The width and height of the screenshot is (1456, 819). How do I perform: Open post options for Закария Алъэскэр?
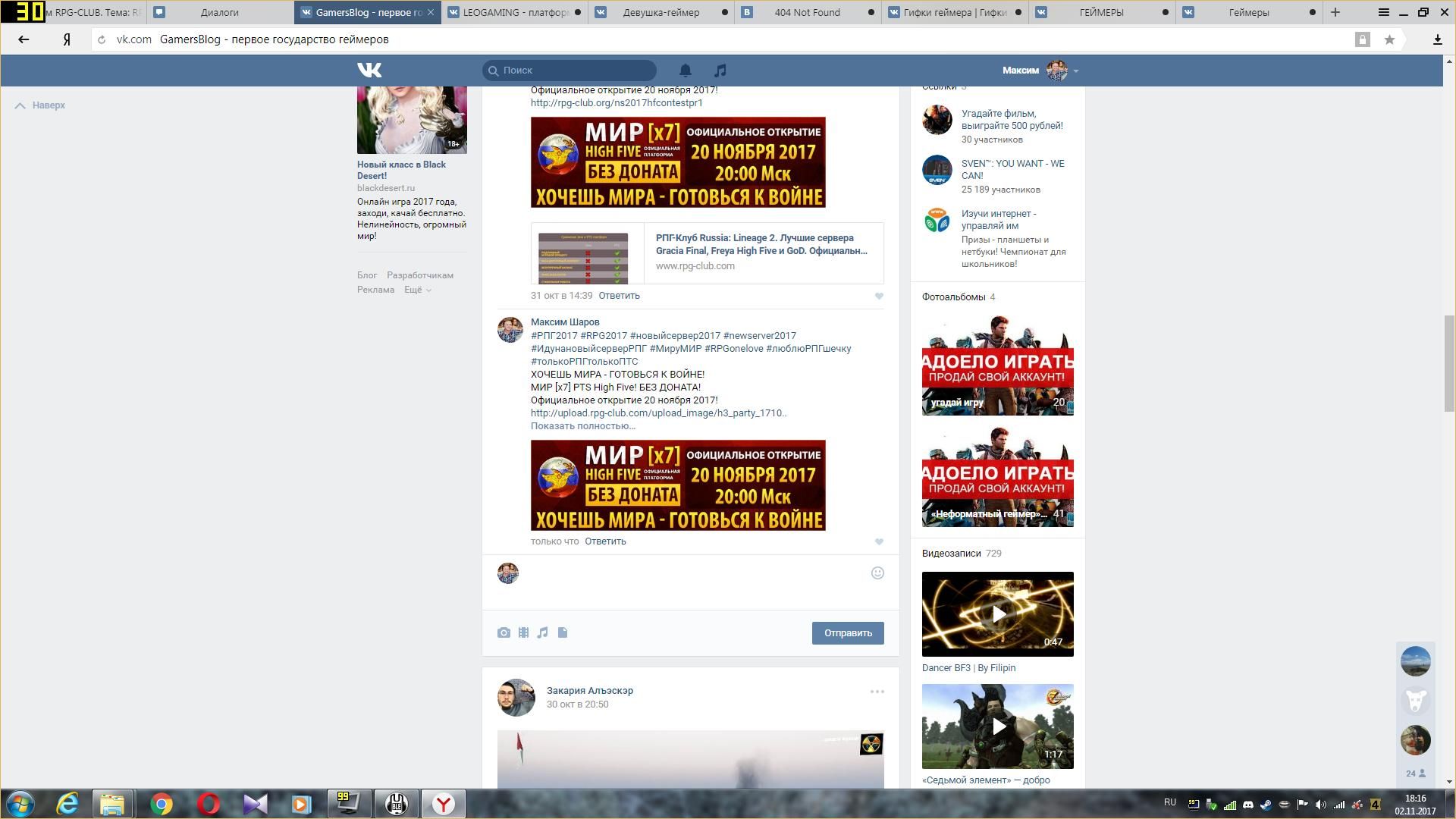[877, 692]
